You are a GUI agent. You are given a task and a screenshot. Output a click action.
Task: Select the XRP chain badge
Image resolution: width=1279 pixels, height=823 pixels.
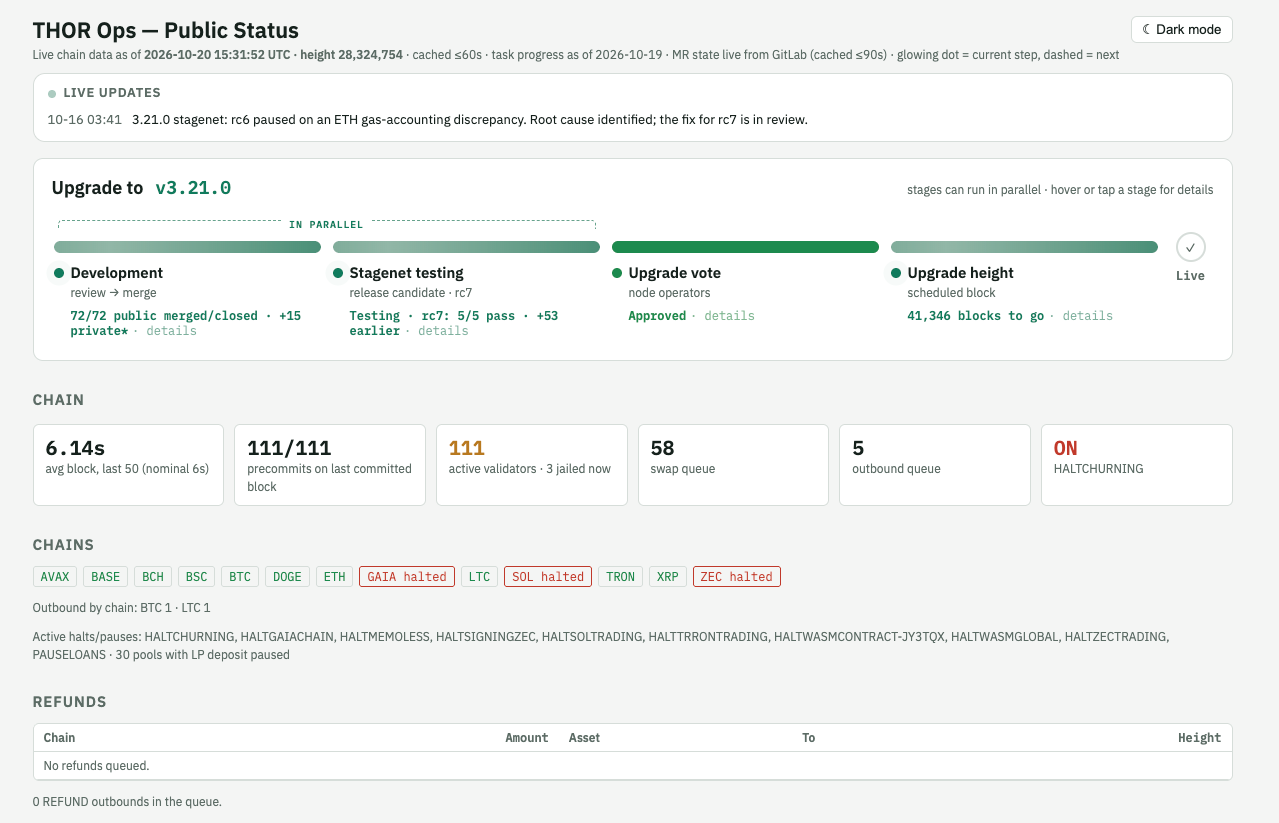tap(668, 577)
